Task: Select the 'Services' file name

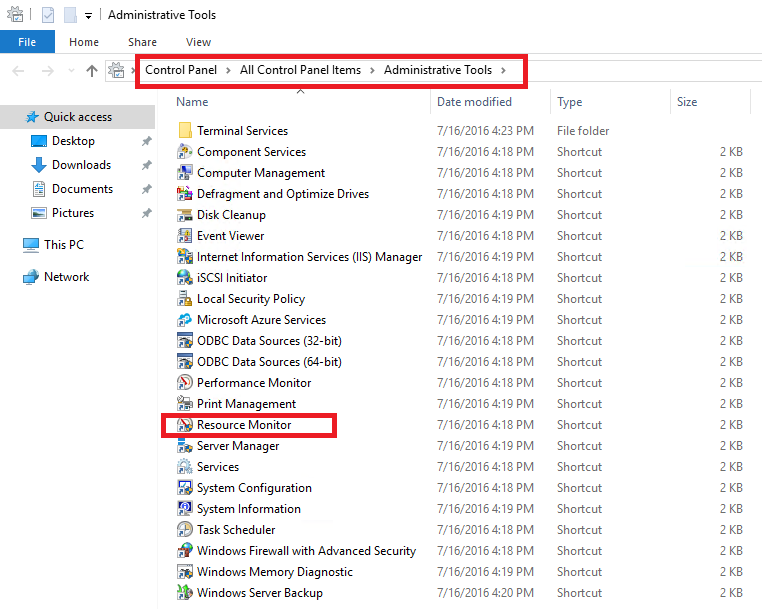Action: coord(218,467)
